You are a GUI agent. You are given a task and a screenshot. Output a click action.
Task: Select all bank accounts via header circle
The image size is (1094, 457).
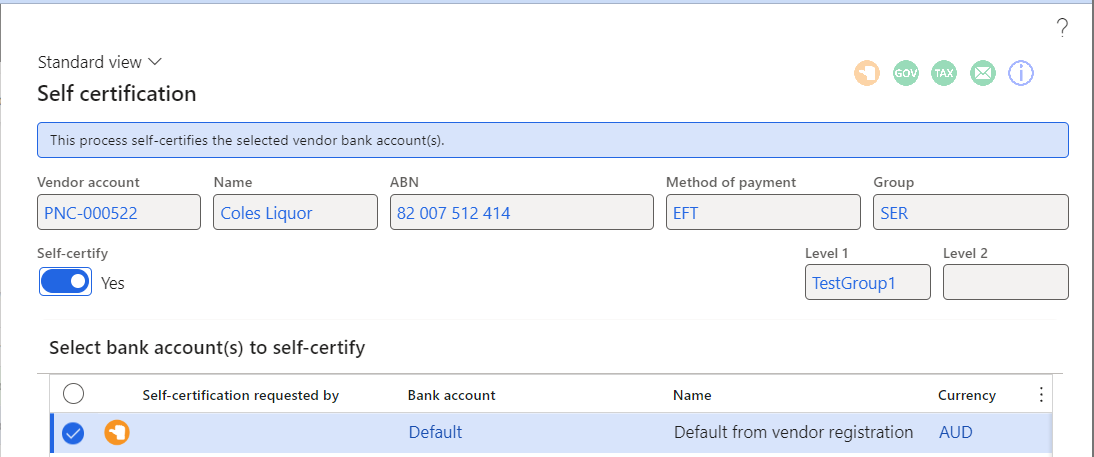pyautogui.click(x=73, y=394)
